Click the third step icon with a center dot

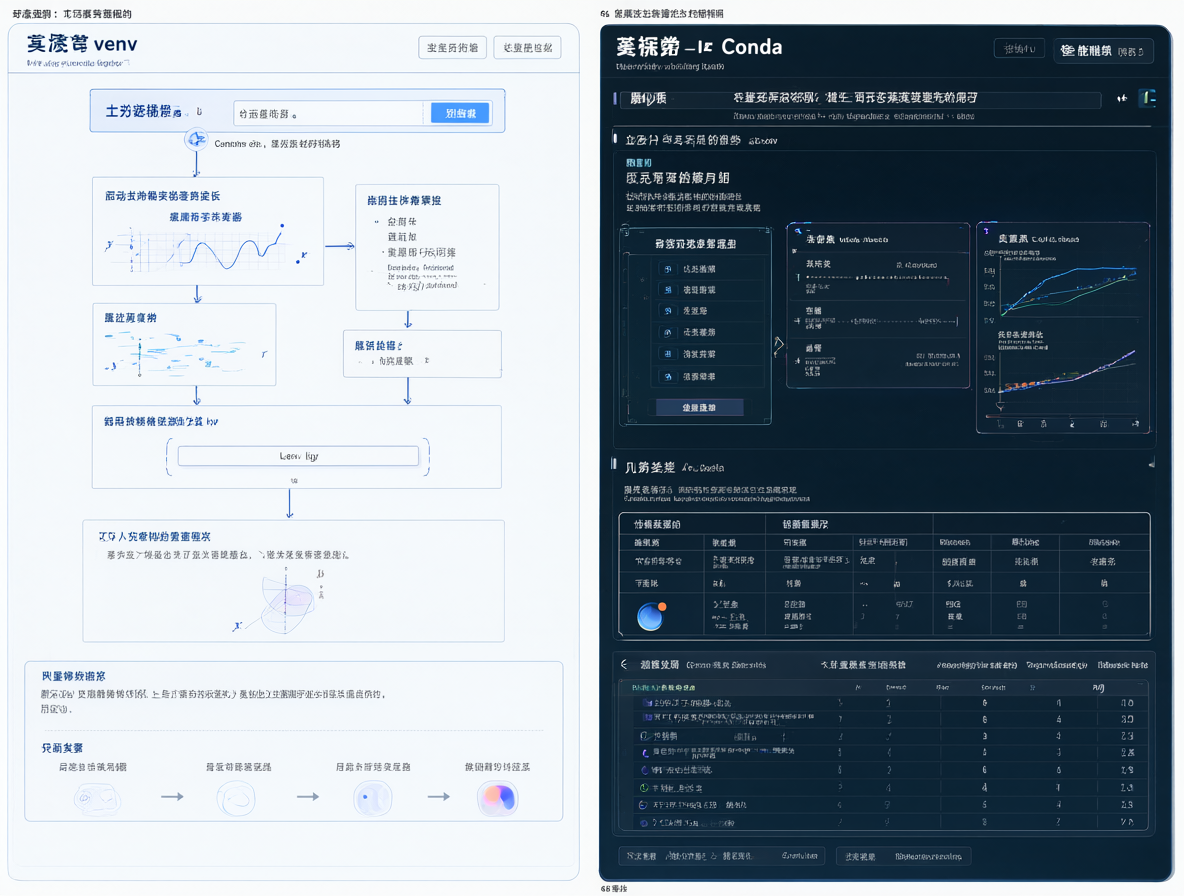tap(372, 798)
